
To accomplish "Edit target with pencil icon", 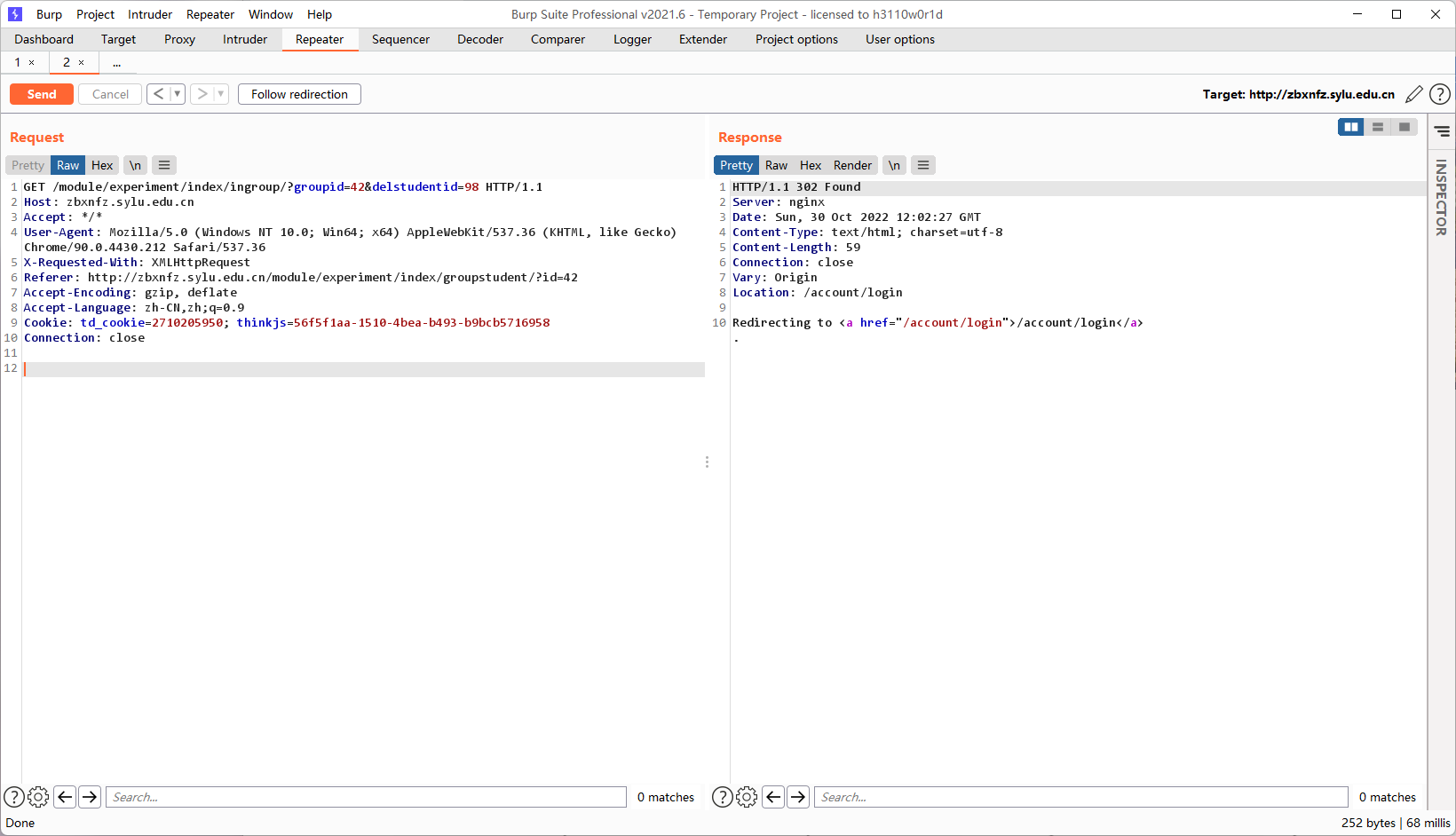I will coord(1414,94).
